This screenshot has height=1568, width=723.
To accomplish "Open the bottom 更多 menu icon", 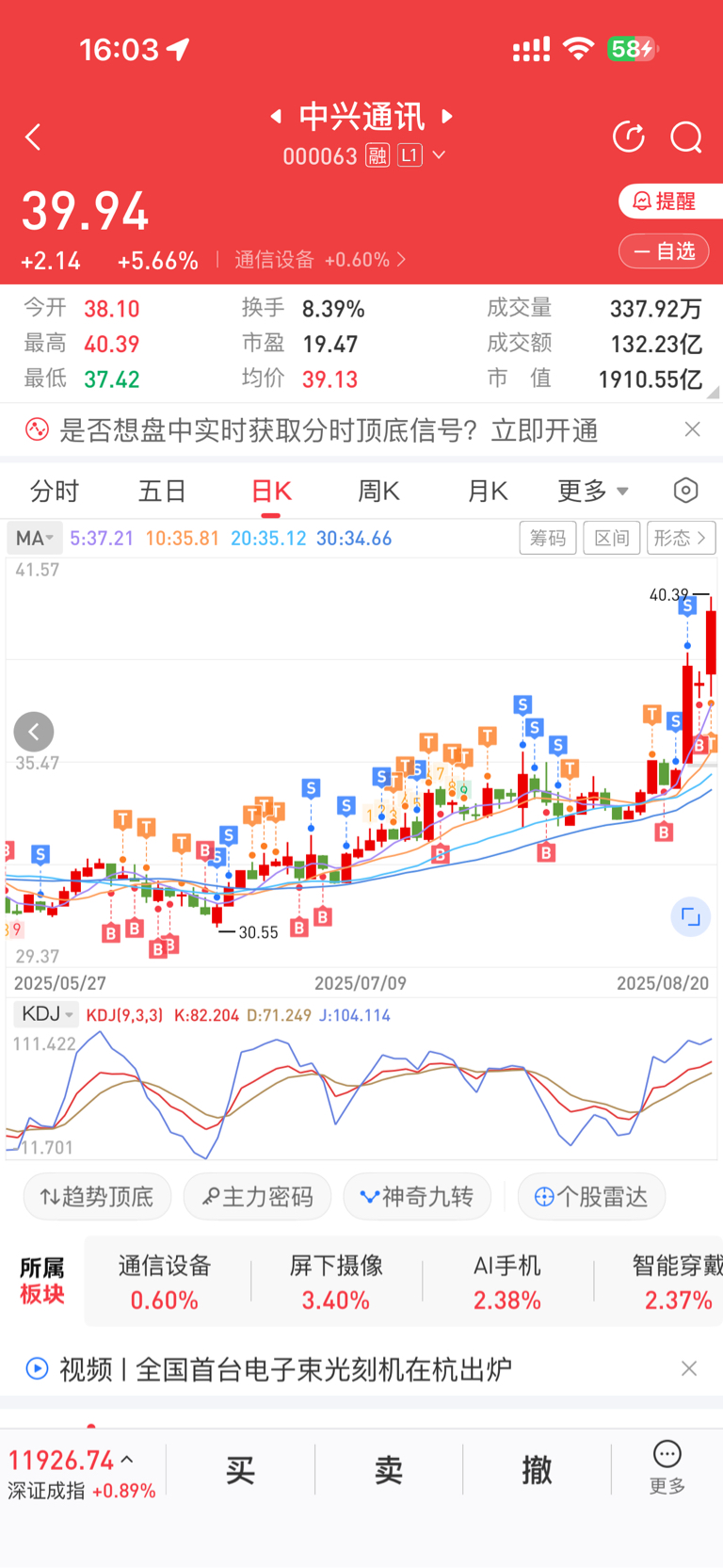I will pos(667,1467).
